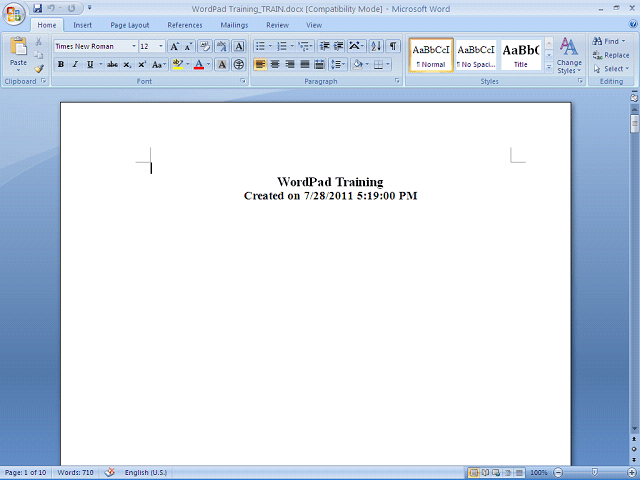This screenshot has height=480, width=640.
Task: Open the Insert tab
Action: pyautogui.click(x=82, y=25)
